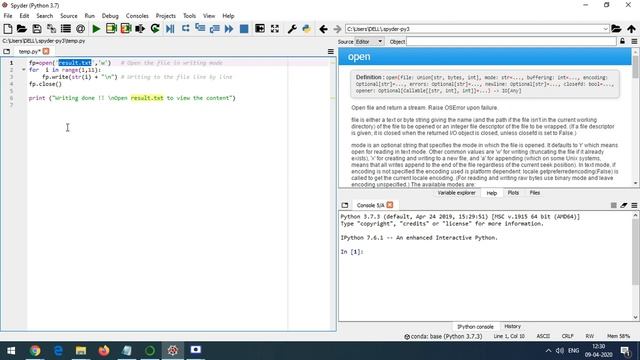Go forward with right arrow icon
The image size is (640, 360).
coord(337,29)
